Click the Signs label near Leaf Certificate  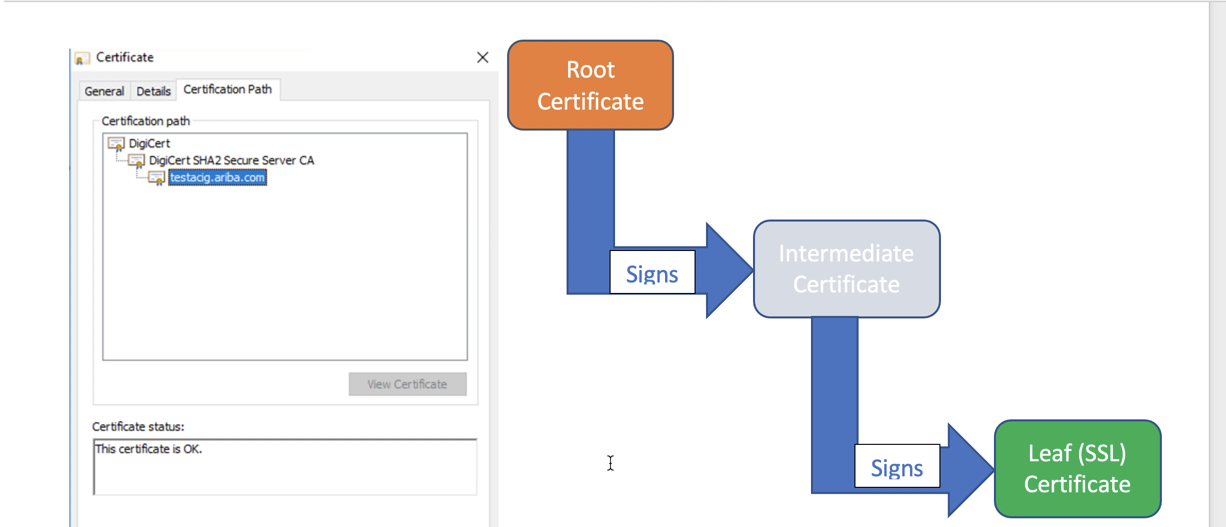point(897,467)
